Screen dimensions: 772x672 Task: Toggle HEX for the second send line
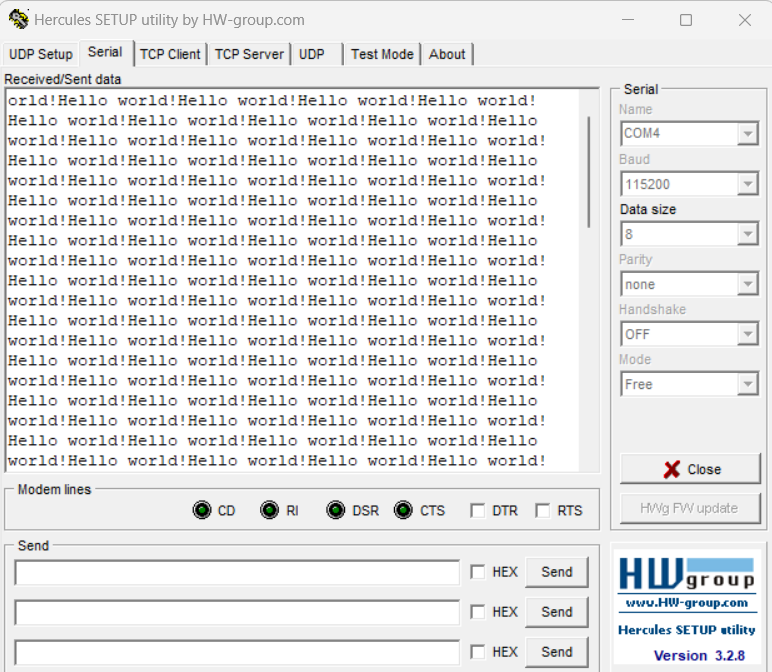coord(478,612)
